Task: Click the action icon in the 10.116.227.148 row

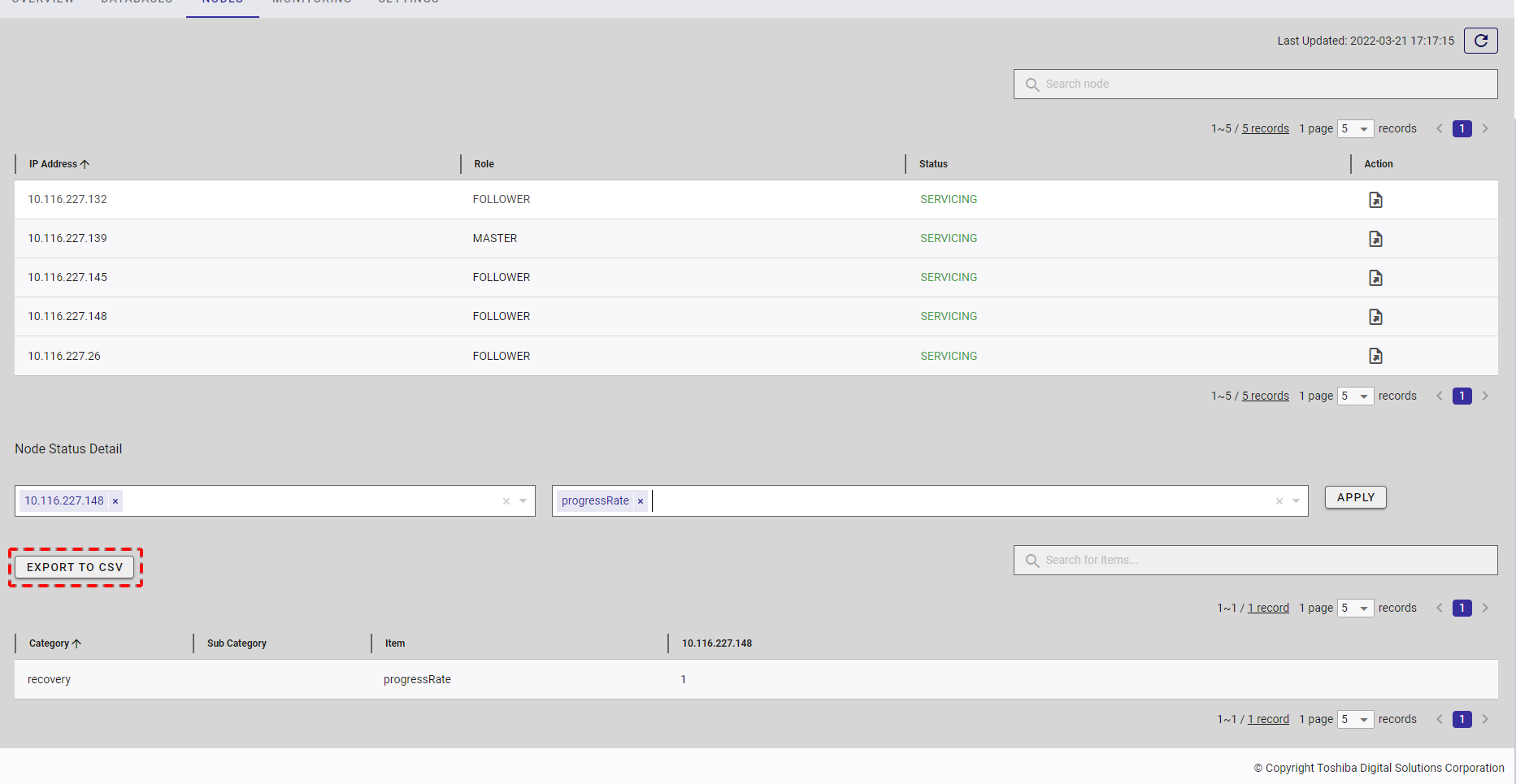Action: [1375, 317]
